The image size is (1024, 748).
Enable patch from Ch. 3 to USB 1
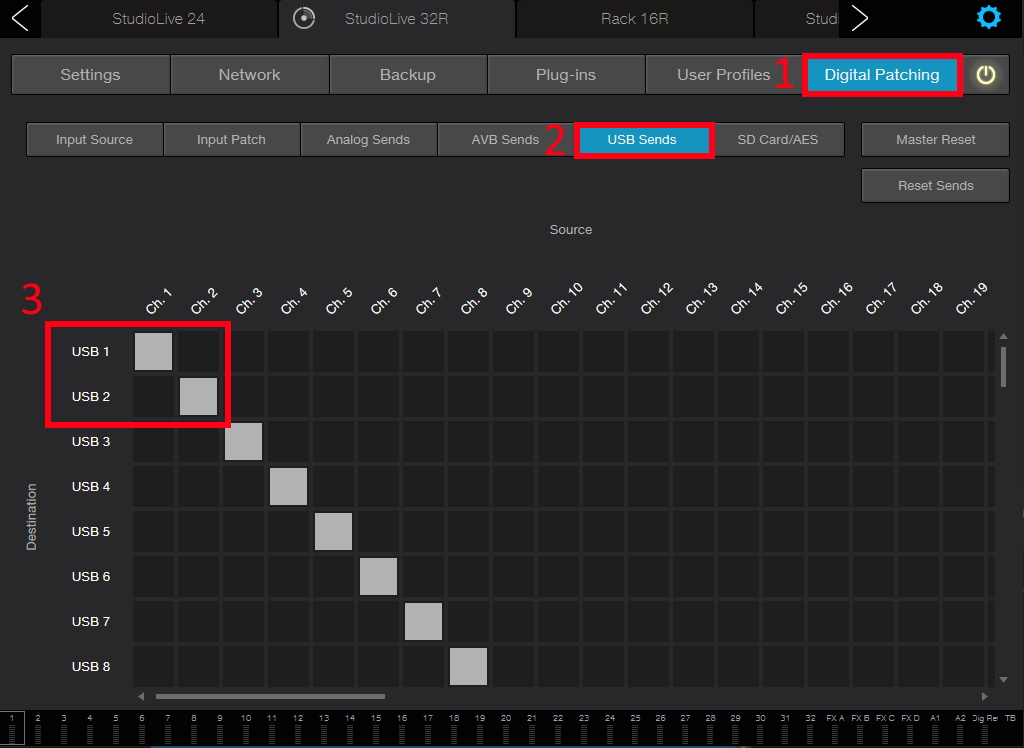point(243,351)
